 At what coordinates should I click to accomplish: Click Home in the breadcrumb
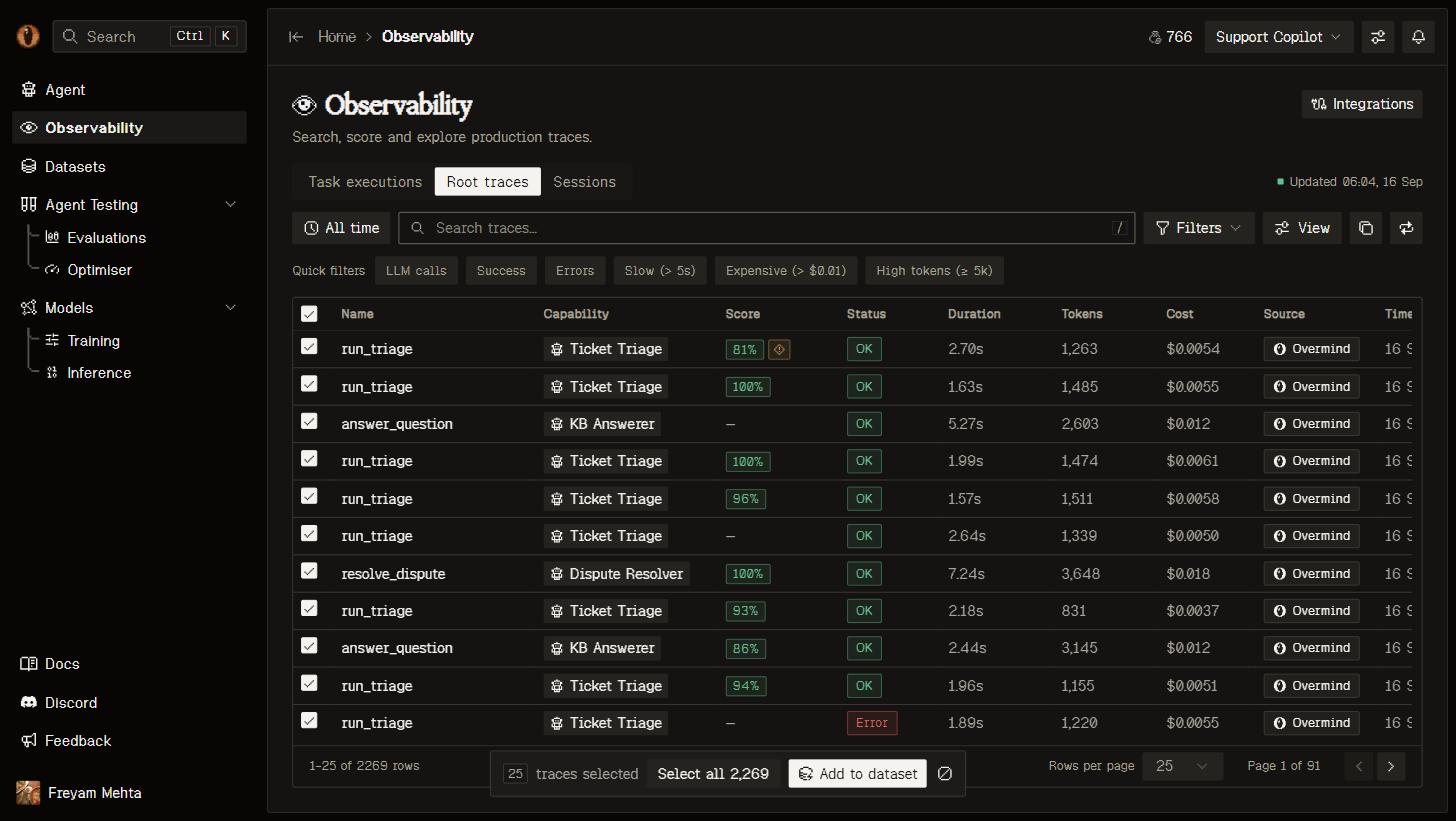click(x=337, y=37)
